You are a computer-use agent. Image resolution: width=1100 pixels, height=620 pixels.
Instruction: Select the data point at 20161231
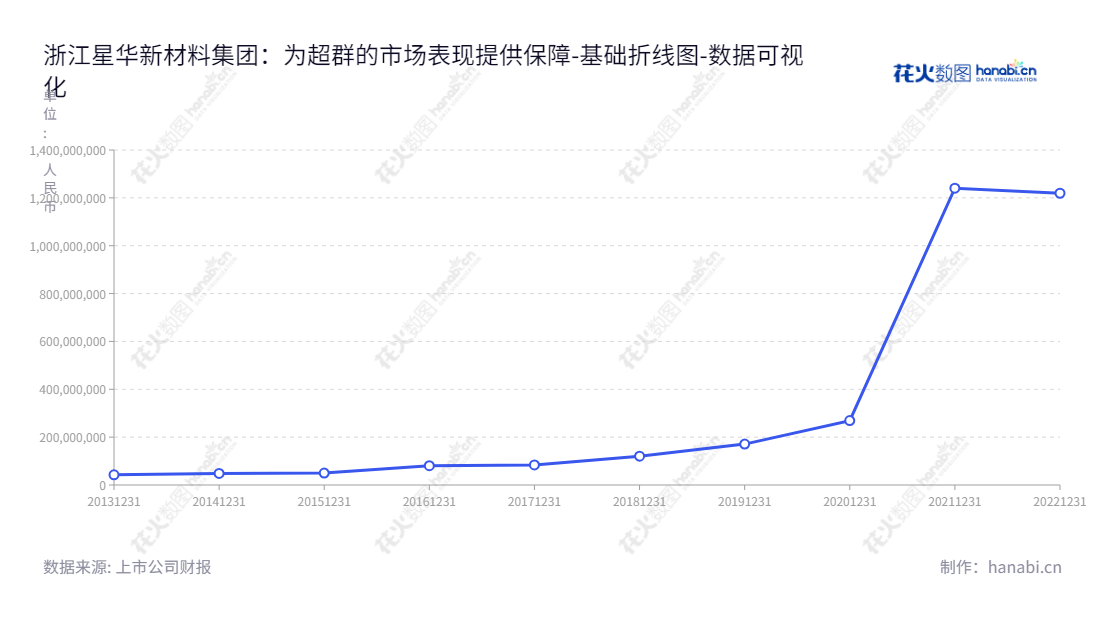(429, 466)
